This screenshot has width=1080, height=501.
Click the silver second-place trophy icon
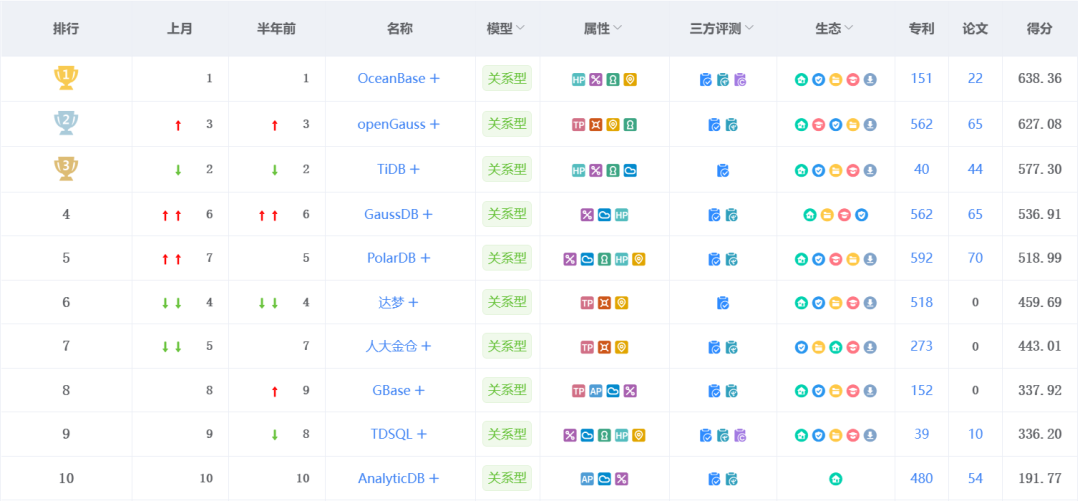66,123
